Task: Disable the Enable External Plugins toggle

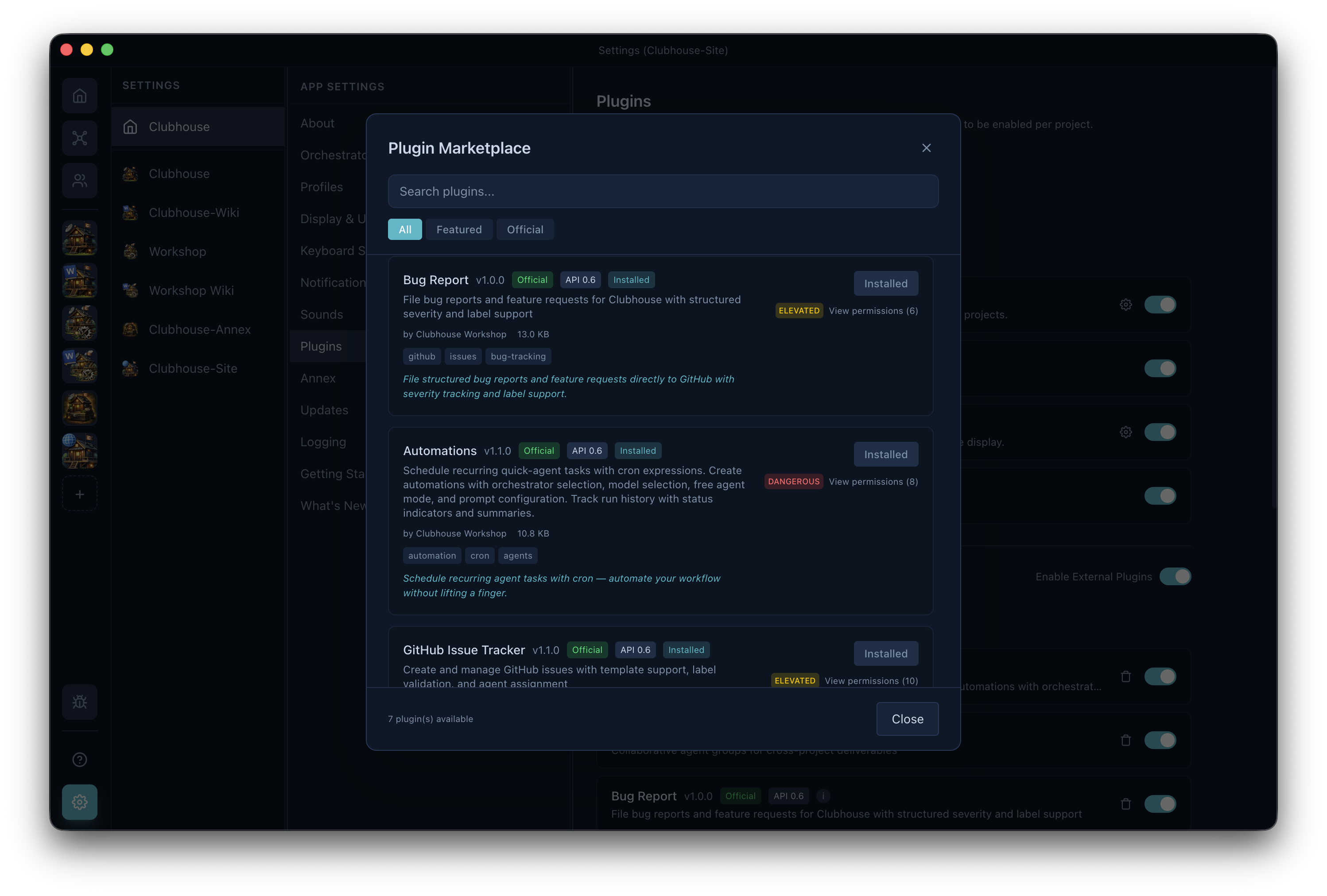Action: pos(1175,576)
